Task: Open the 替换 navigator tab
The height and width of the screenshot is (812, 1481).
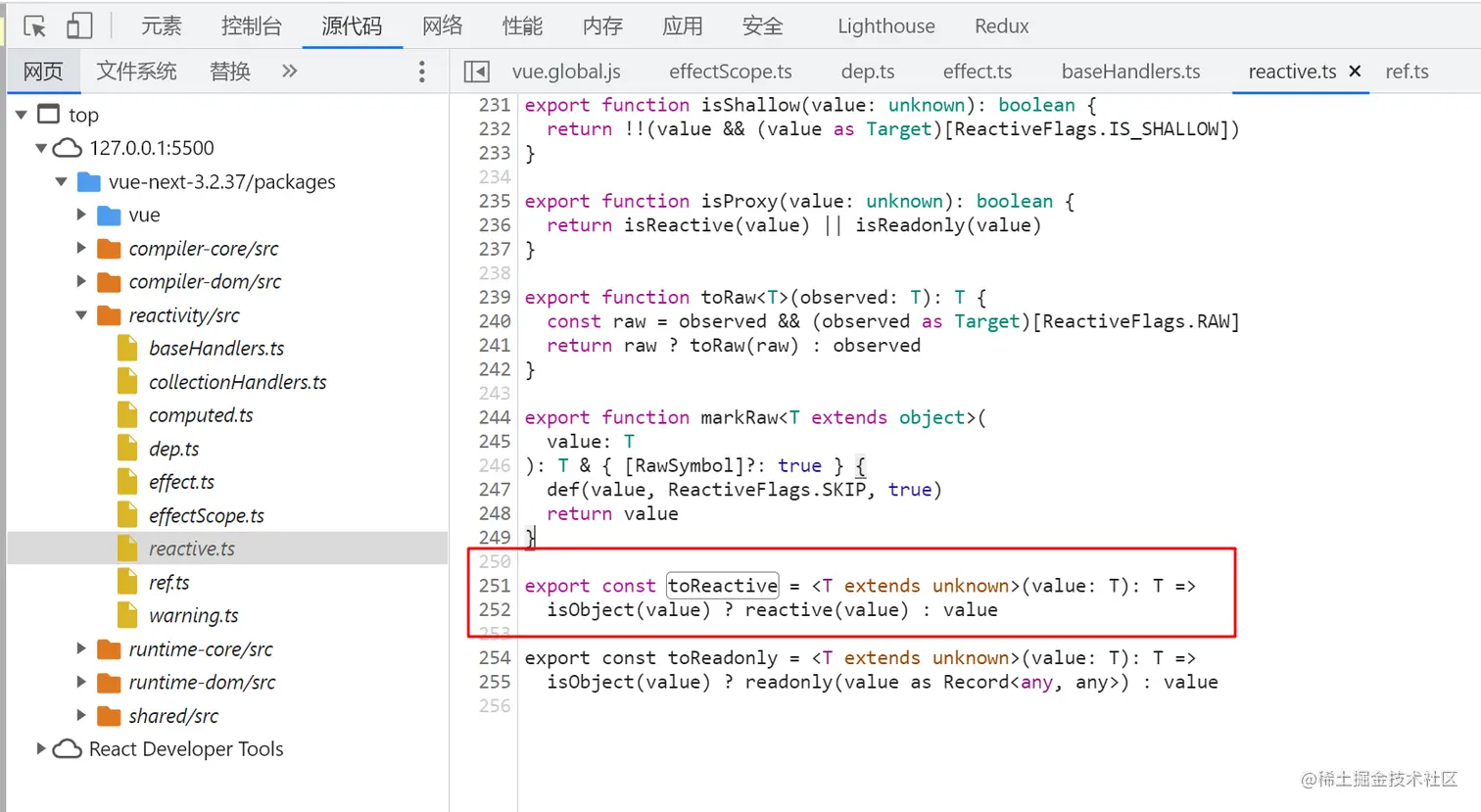Action: (230, 72)
